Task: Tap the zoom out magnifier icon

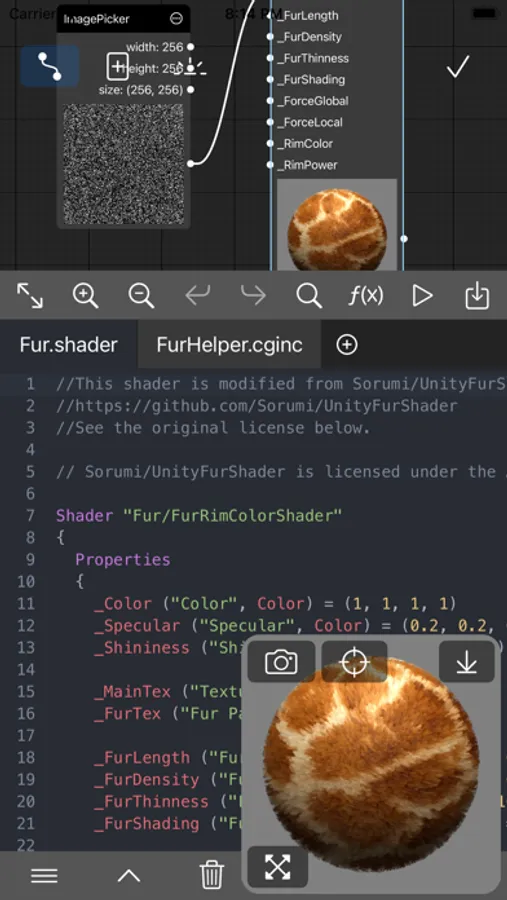Action: pyautogui.click(x=141, y=296)
